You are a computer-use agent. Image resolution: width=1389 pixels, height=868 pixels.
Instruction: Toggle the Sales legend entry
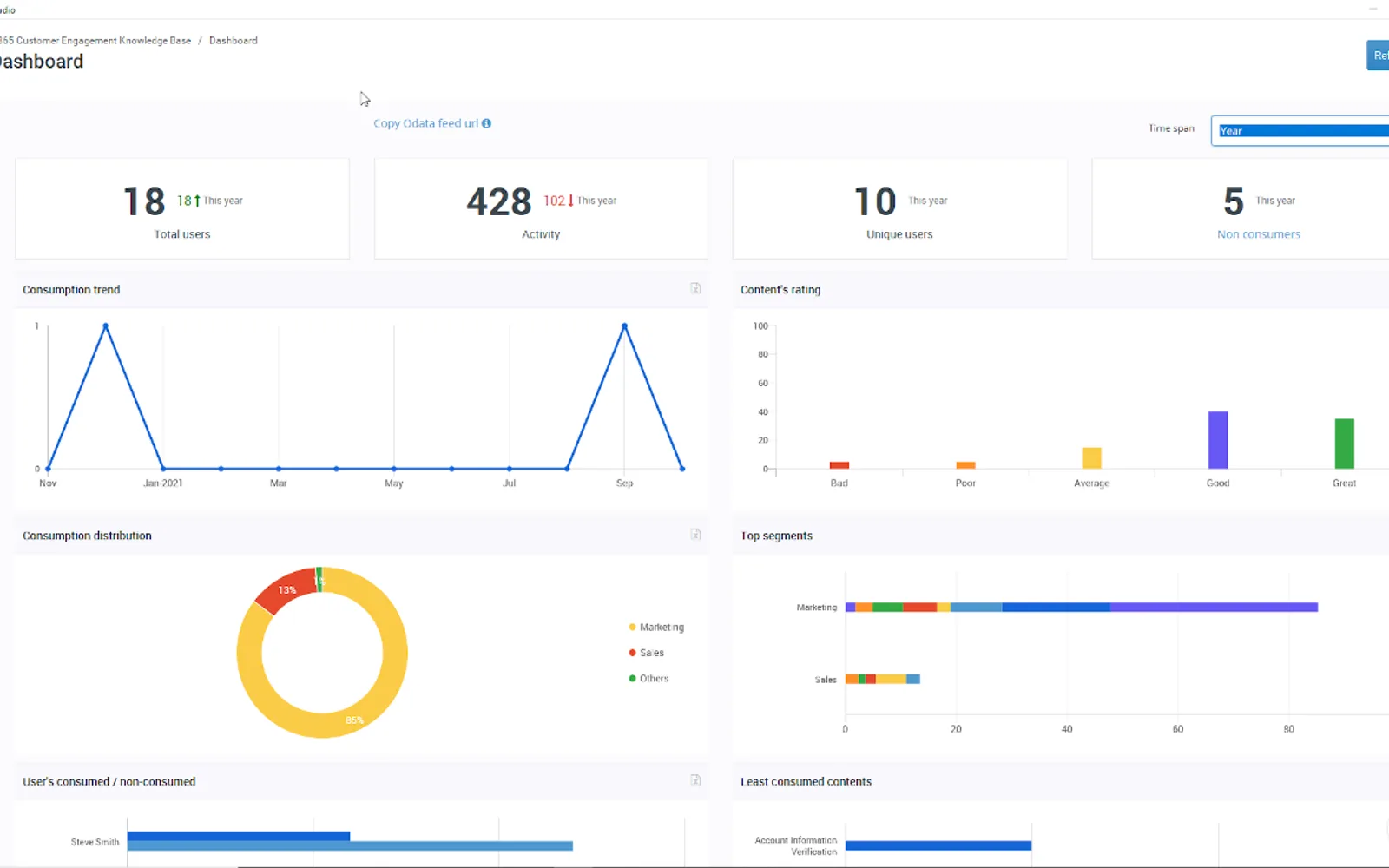click(647, 653)
